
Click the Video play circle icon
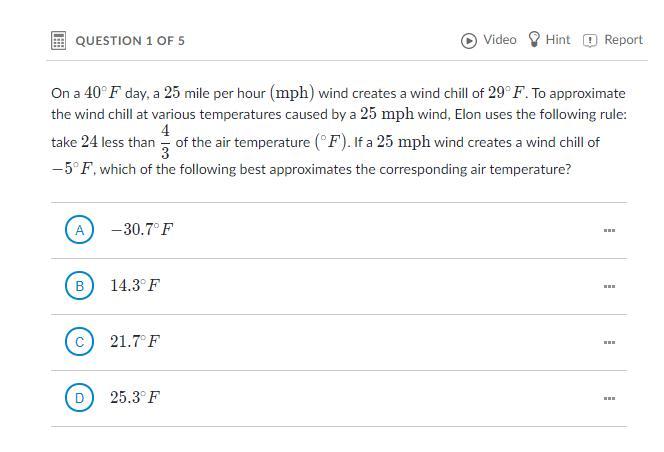click(x=469, y=41)
